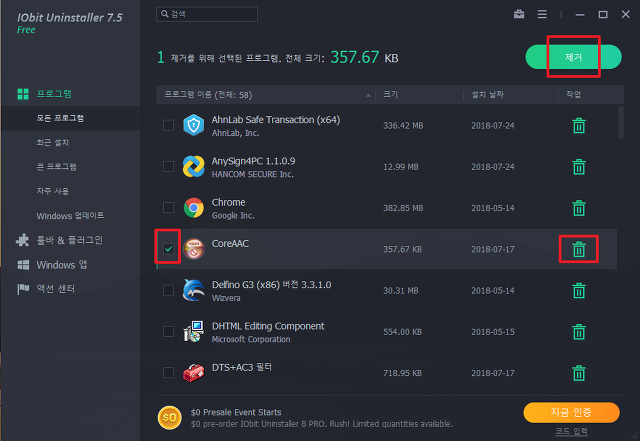Screen dimensions: 640x441
Task: Sort by 크기 column header
Action: pos(390,95)
